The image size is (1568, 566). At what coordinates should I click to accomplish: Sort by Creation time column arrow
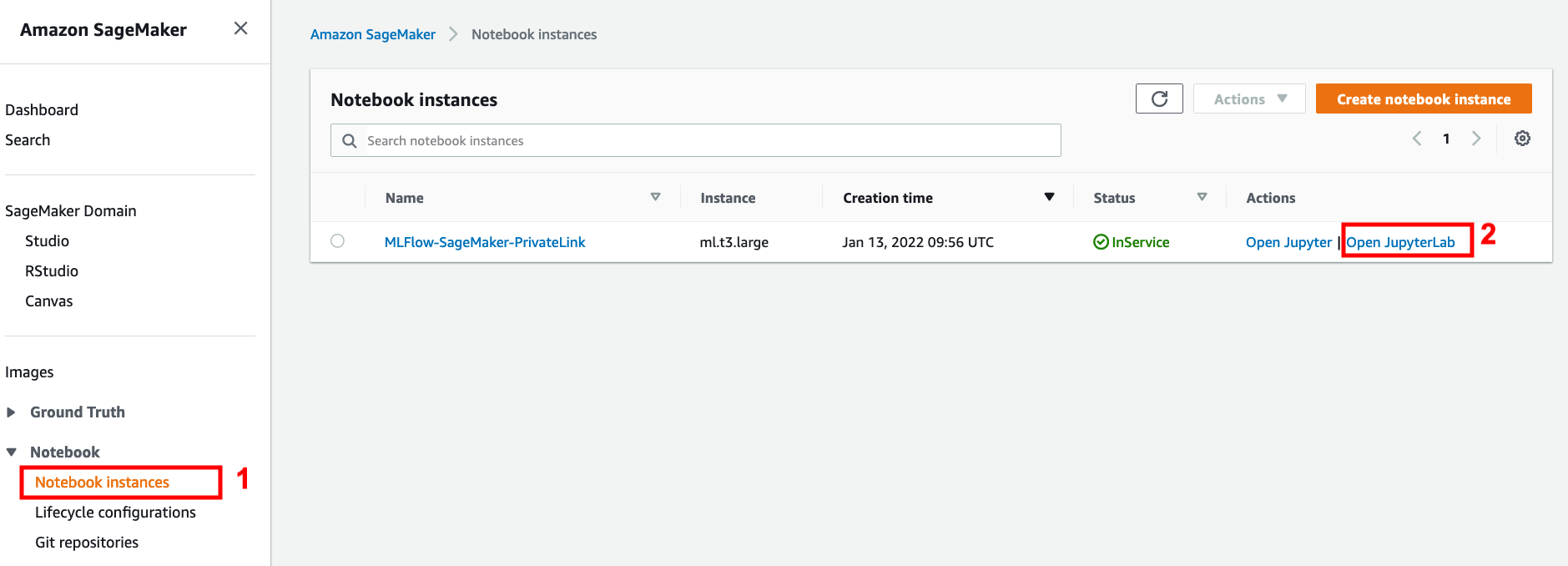pos(1049,197)
